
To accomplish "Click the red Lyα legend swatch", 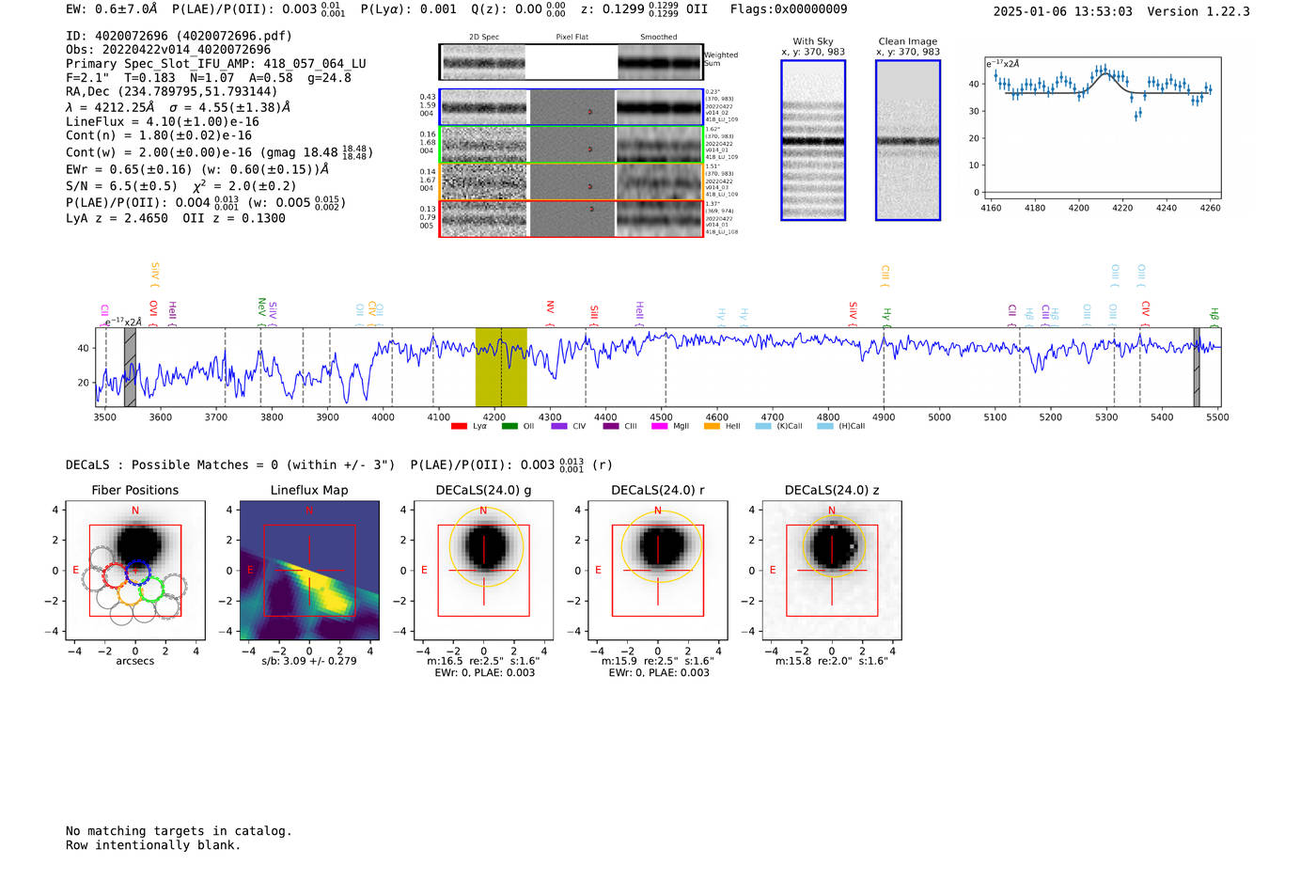I will point(459,427).
